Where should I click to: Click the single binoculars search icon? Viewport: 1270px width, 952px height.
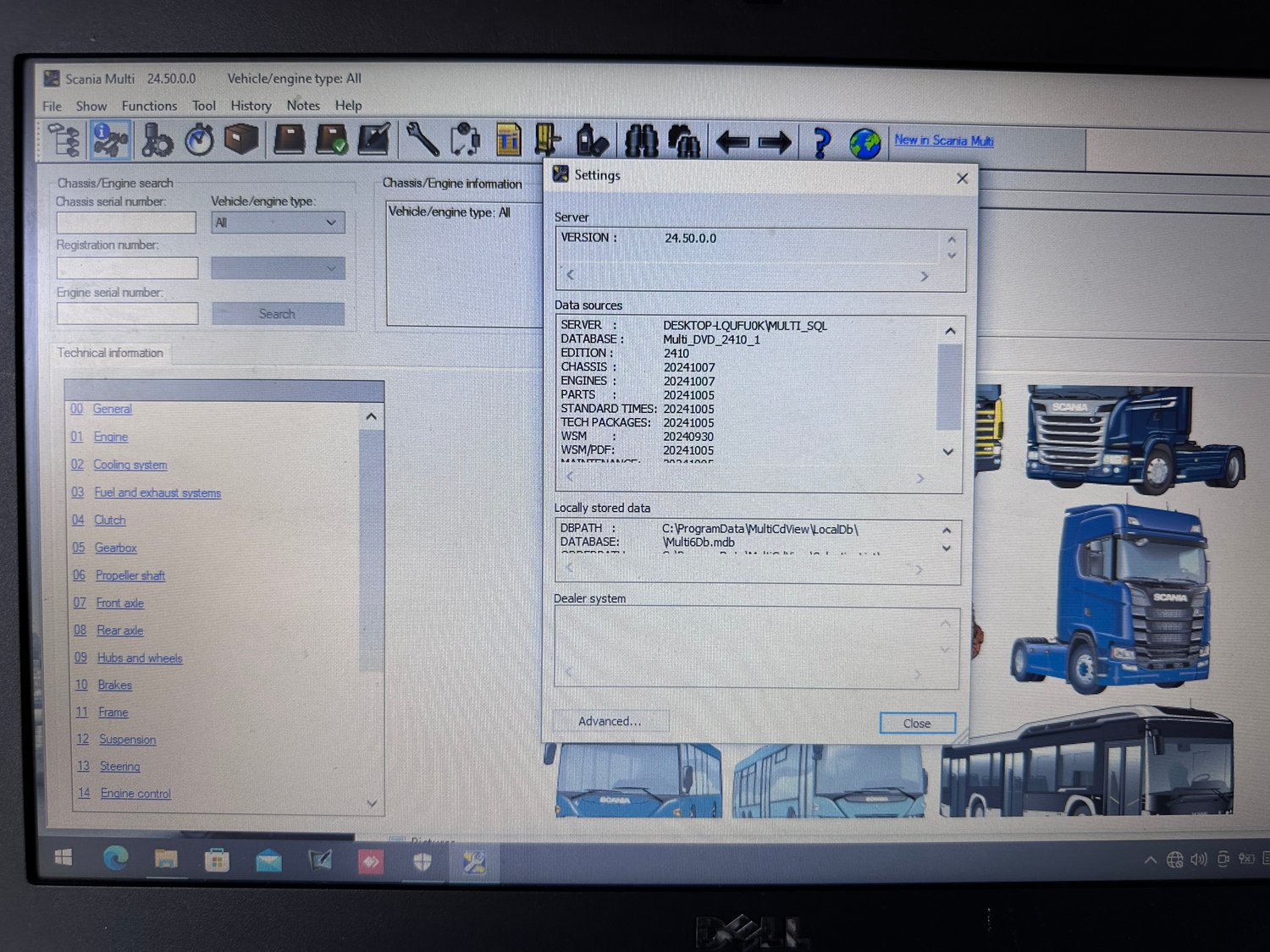click(x=641, y=141)
